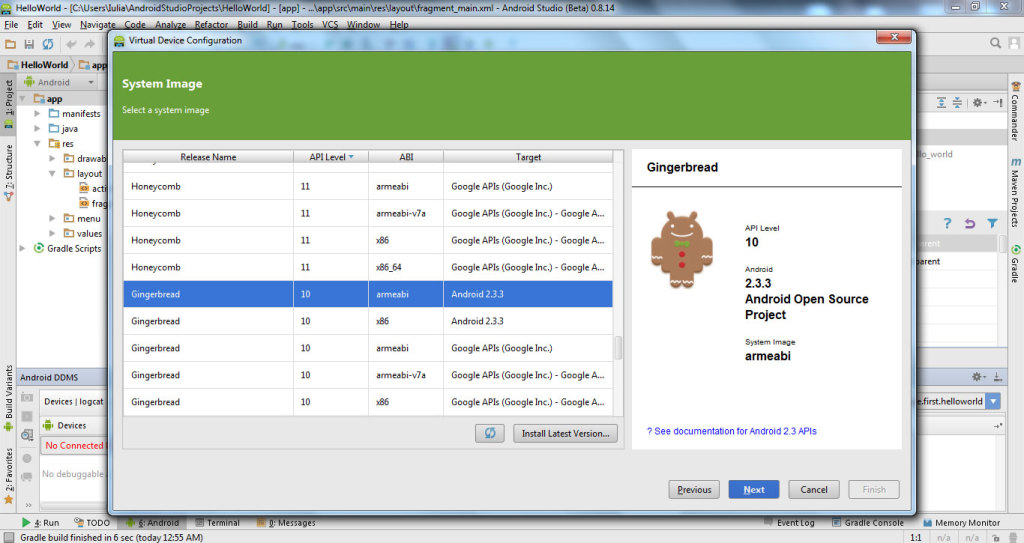This screenshot has height=543, width=1024.
Task: Click the HelloWorld breadcrumb item
Action: [38, 65]
